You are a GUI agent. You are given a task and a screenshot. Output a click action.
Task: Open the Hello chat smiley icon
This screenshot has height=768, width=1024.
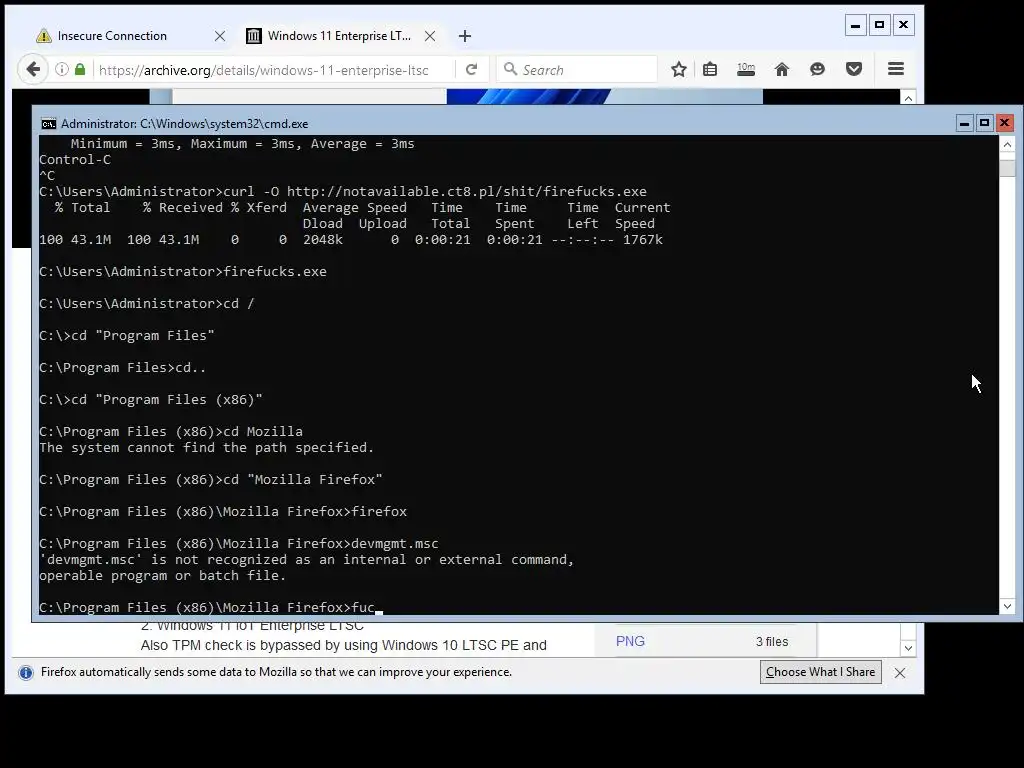(x=817, y=69)
